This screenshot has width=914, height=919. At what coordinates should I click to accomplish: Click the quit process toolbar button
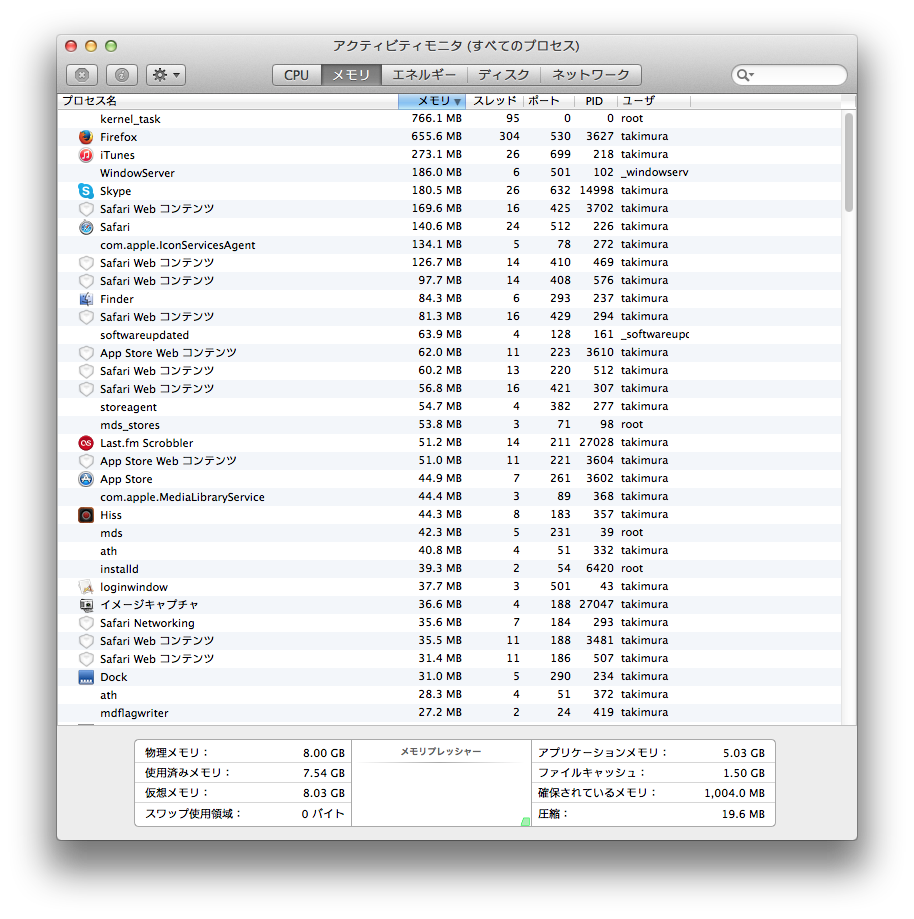tap(83, 75)
